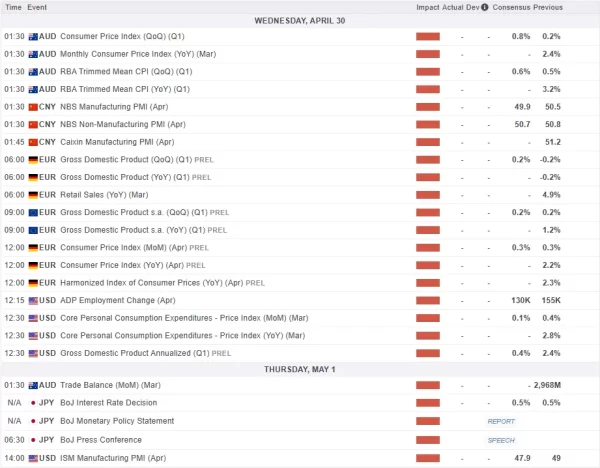Click the China flag on the Caixin Manufacturing PMI row

33,142
